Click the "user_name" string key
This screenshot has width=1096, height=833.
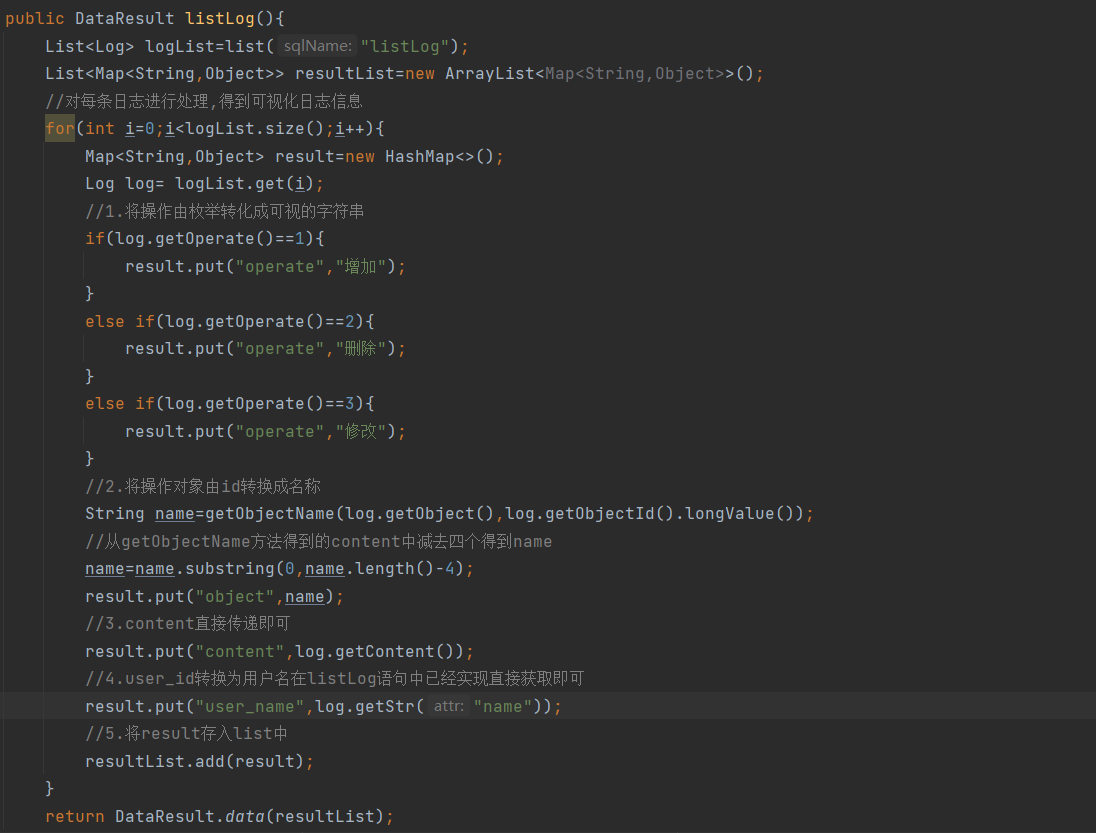click(250, 707)
